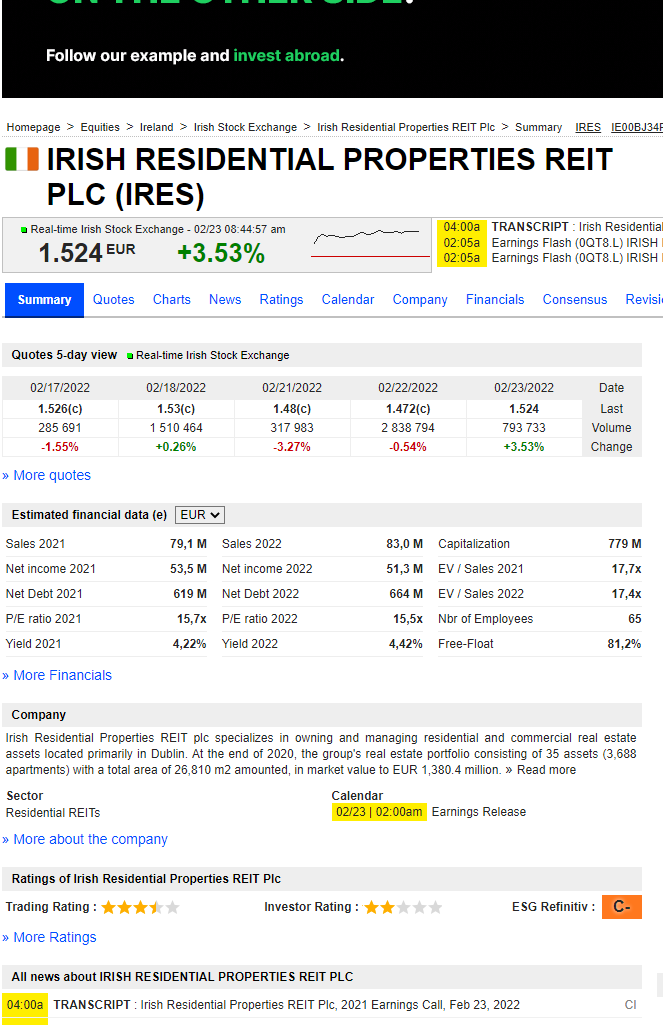Go to Homepage breadcrumb
The width and height of the screenshot is (663, 1025).
(33, 127)
